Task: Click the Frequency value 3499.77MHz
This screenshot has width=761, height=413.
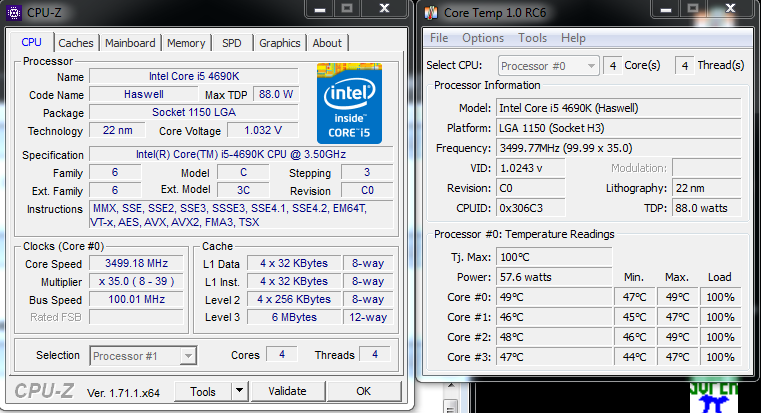Action: (x=619, y=148)
